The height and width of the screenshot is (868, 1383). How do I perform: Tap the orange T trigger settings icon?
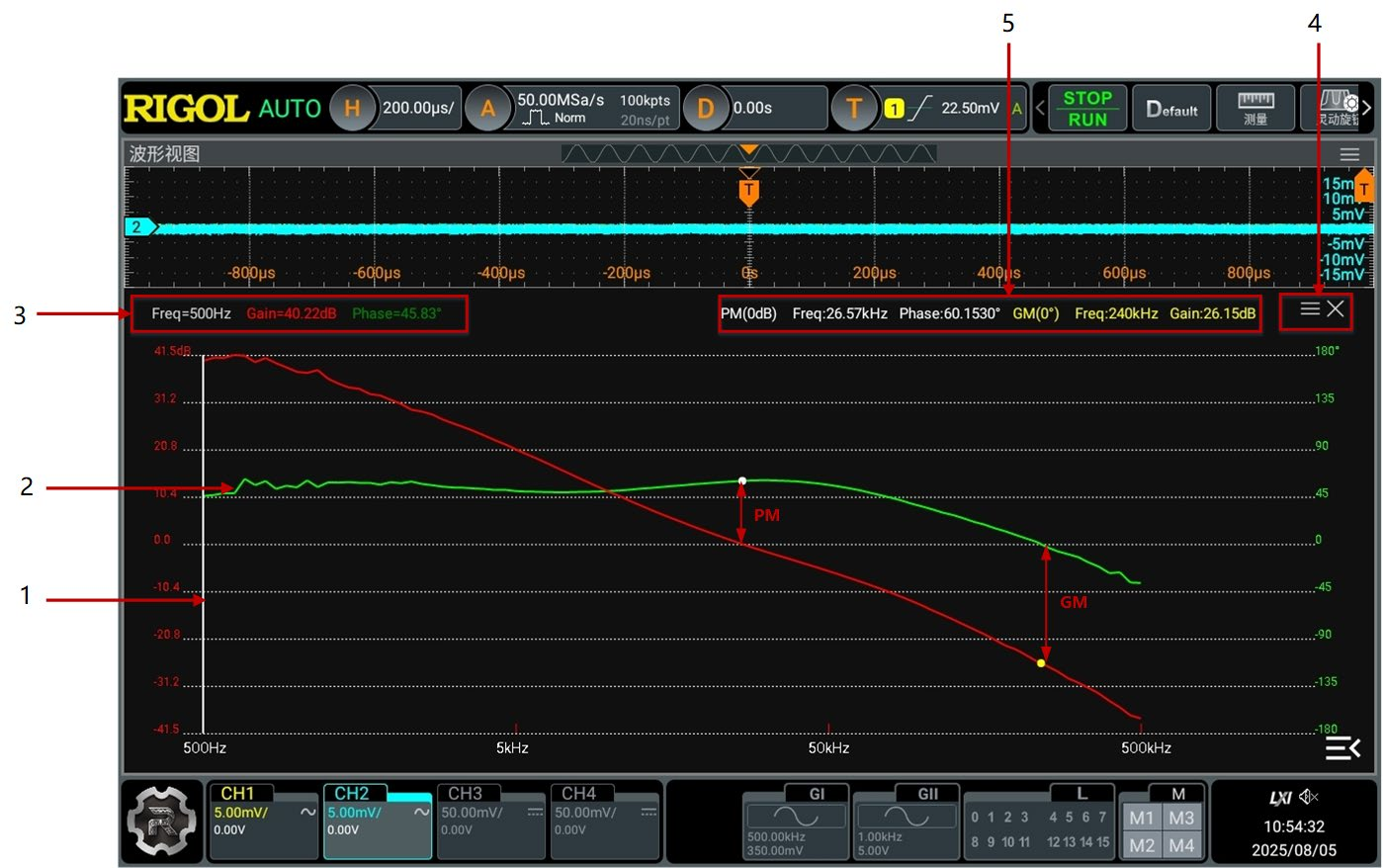(x=855, y=108)
